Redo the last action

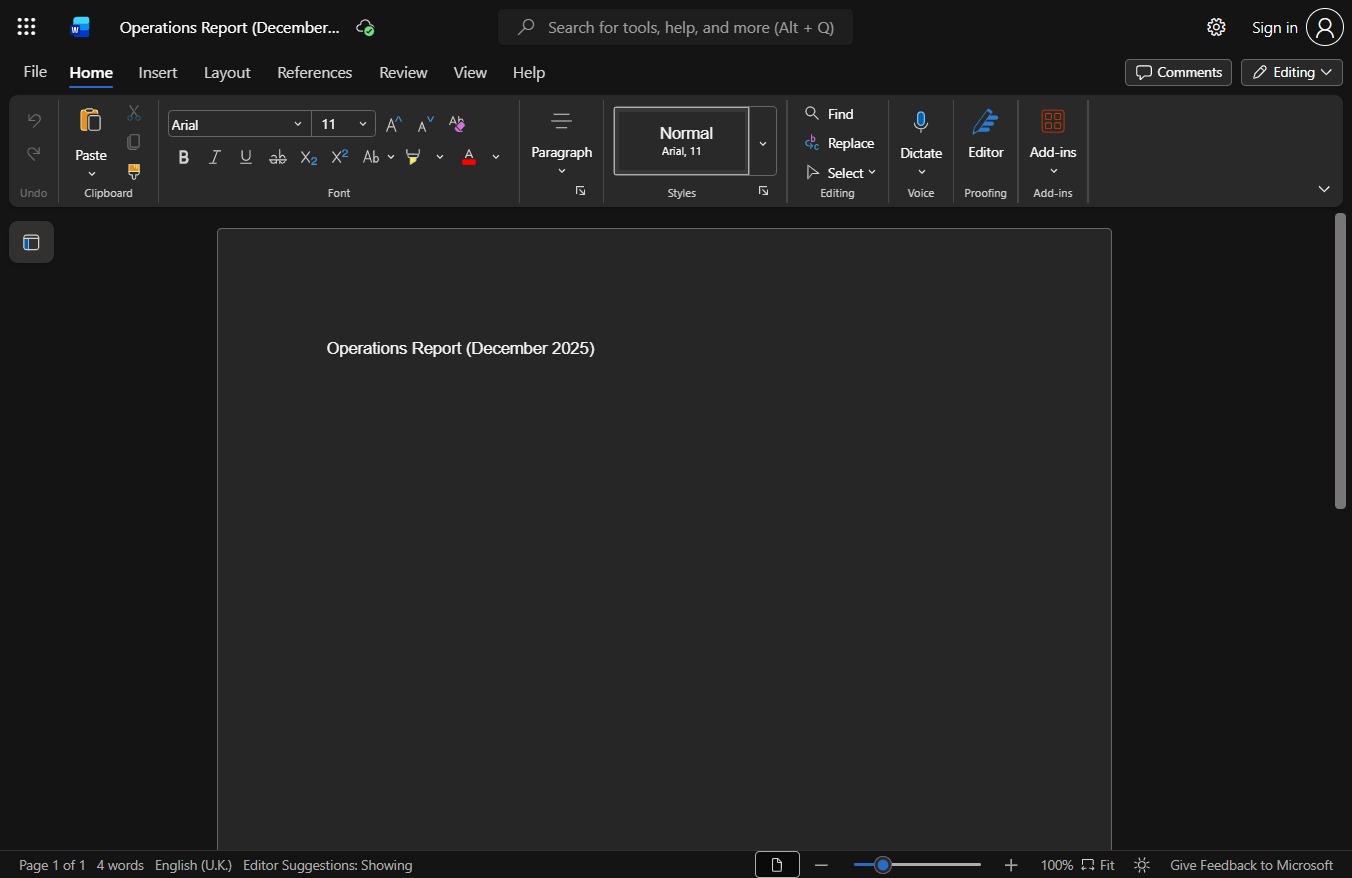coord(34,153)
